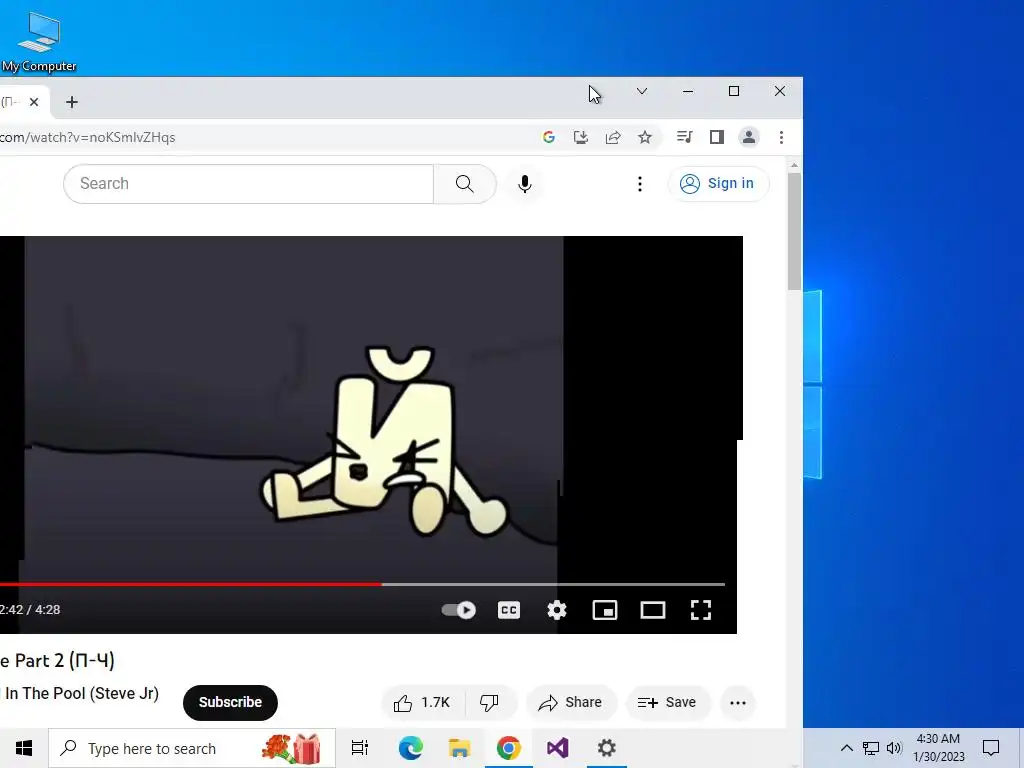The width and height of the screenshot is (1024, 768).
Task: Open My Computer desktop icon
Action: [39, 40]
